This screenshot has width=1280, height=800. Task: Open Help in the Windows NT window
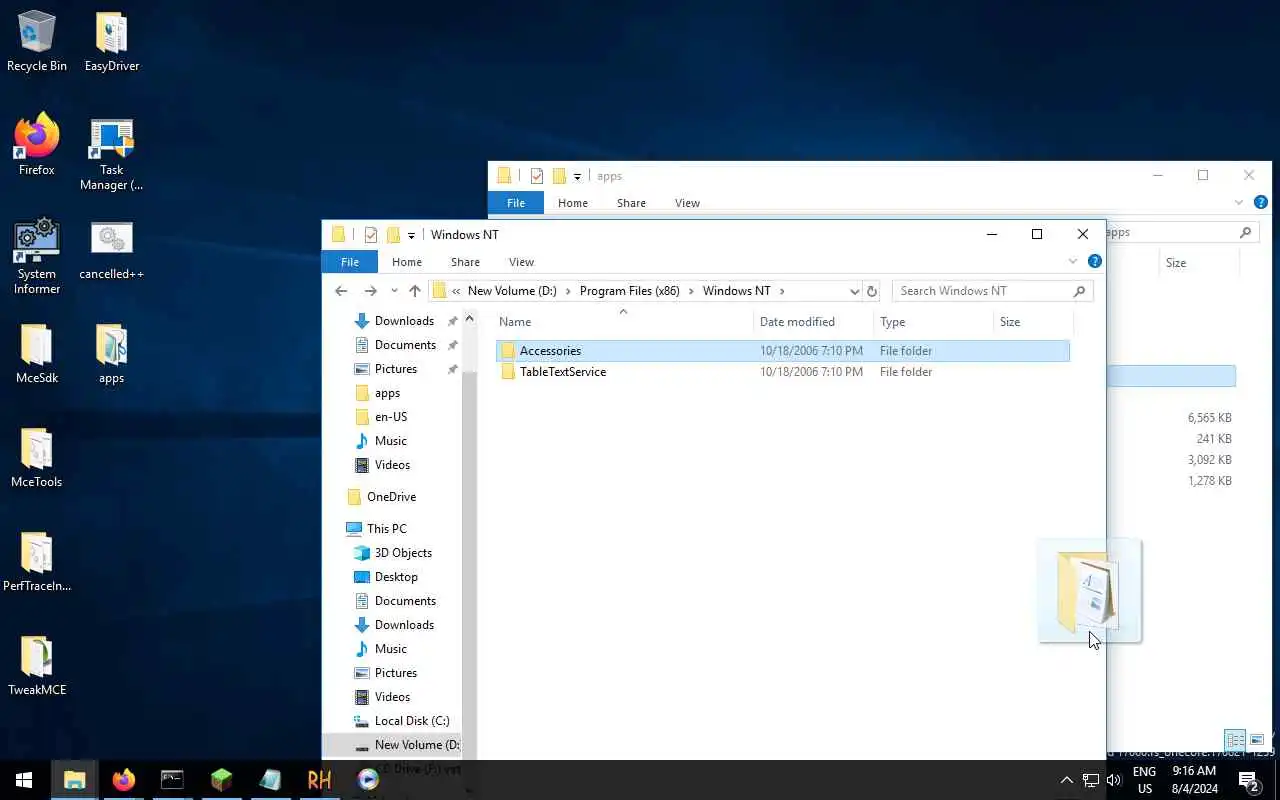(1095, 261)
